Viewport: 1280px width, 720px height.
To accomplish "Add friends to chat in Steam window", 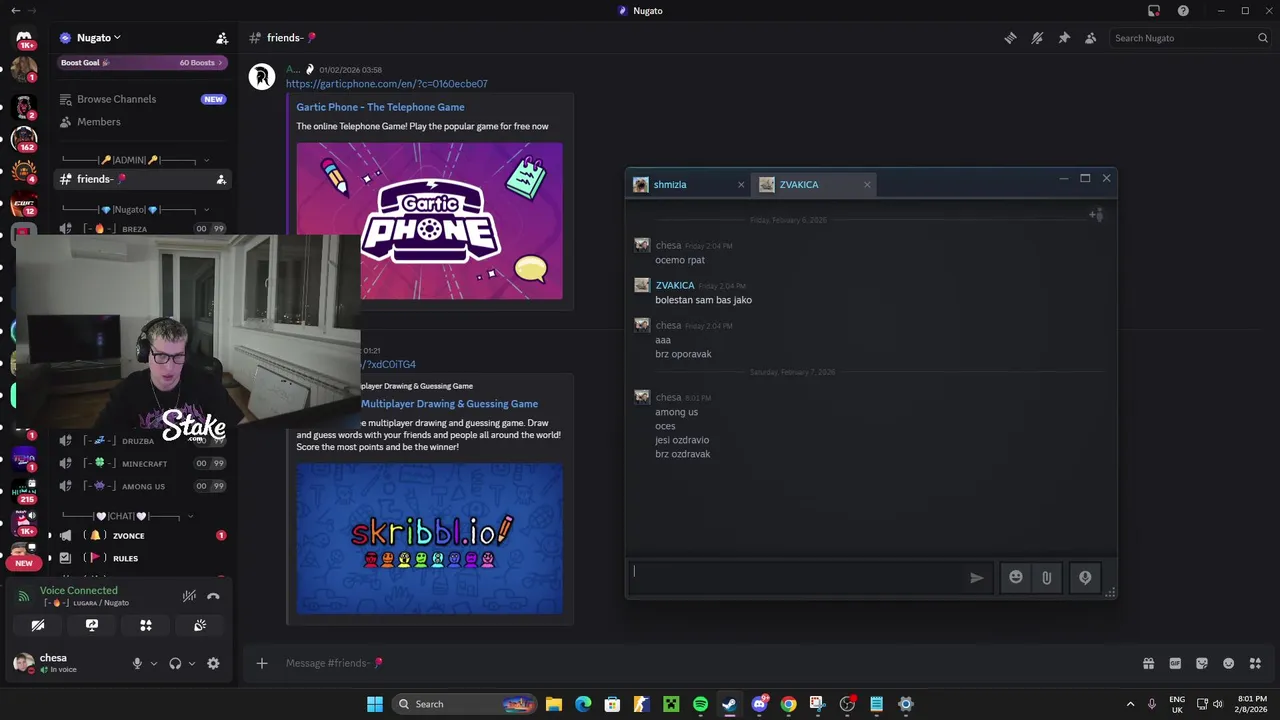I will [x=1096, y=215].
